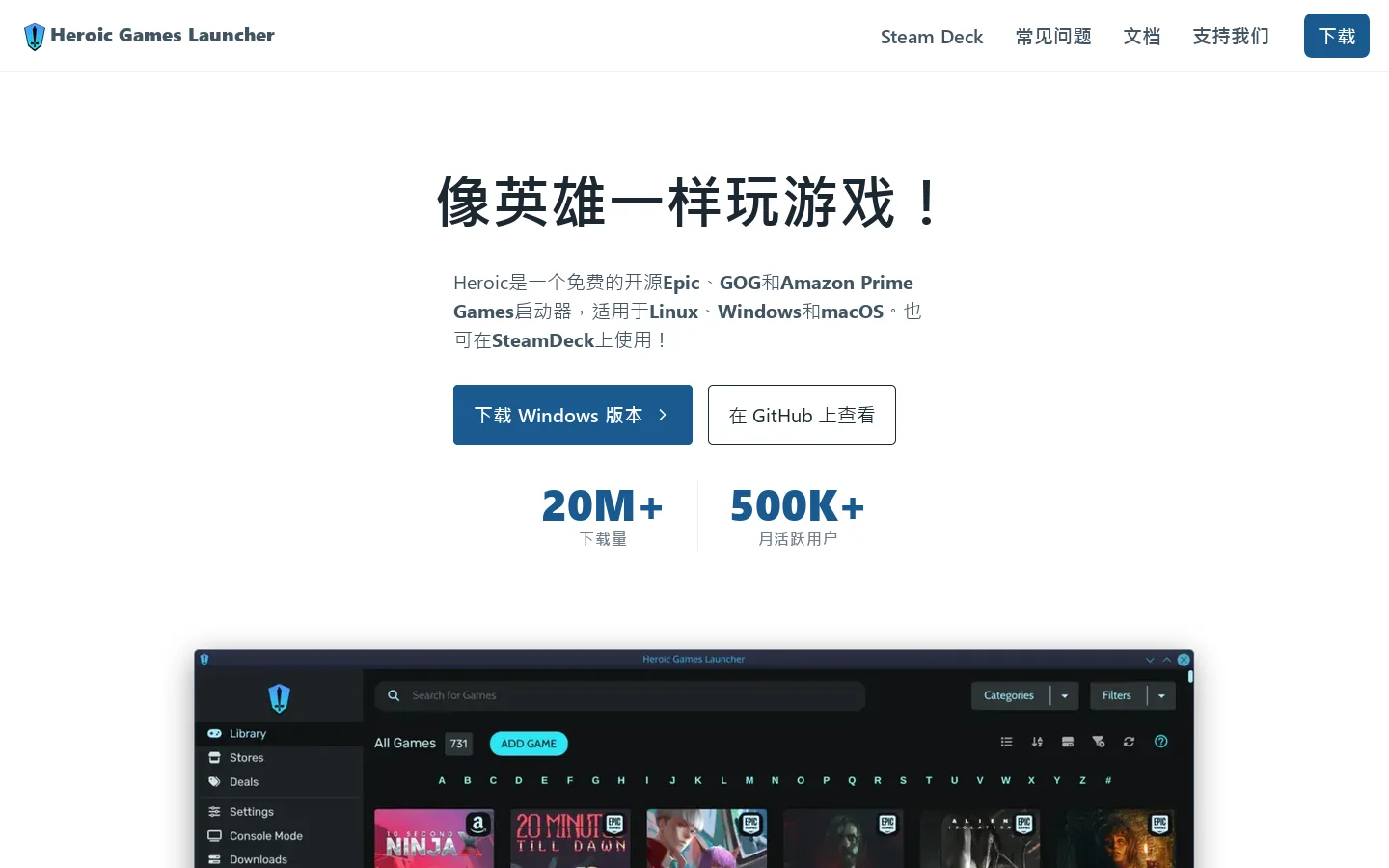Open the Alien Isolation game cover

[980, 838]
